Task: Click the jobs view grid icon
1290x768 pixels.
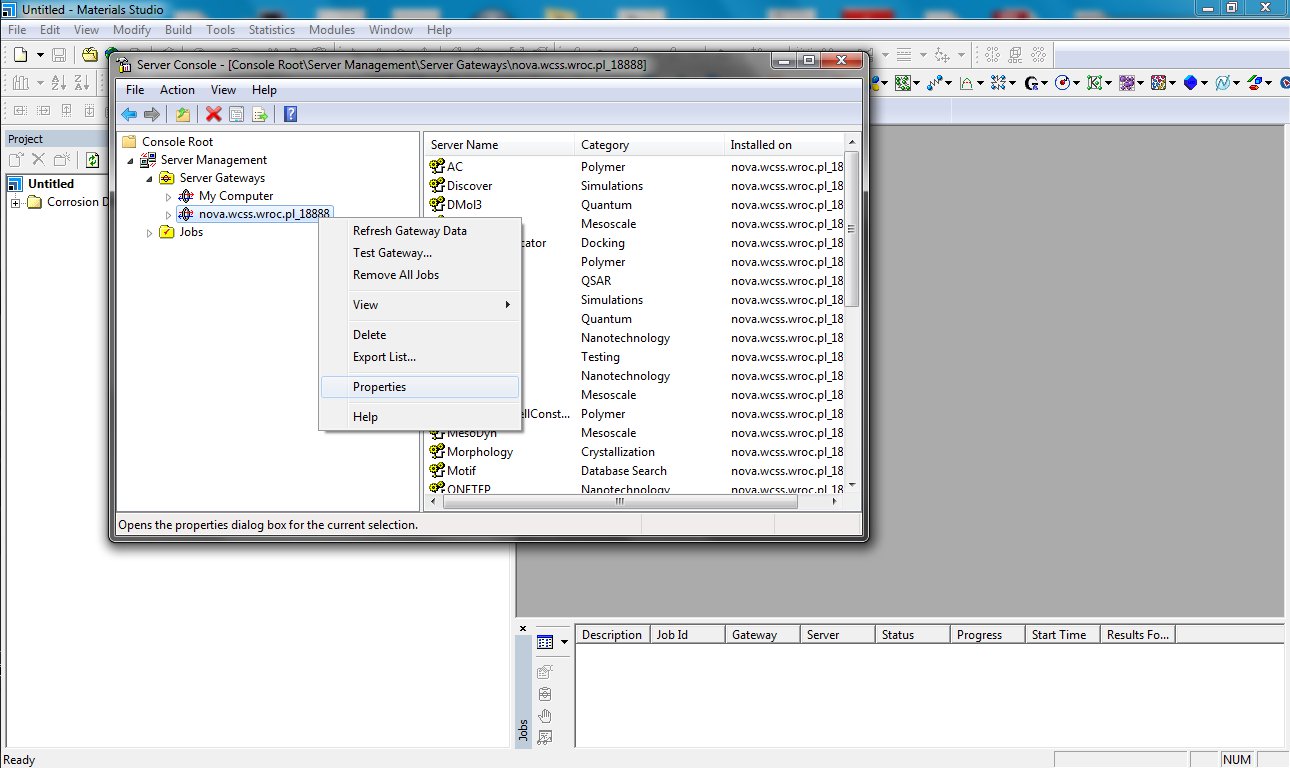Action: (x=545, y=642)
